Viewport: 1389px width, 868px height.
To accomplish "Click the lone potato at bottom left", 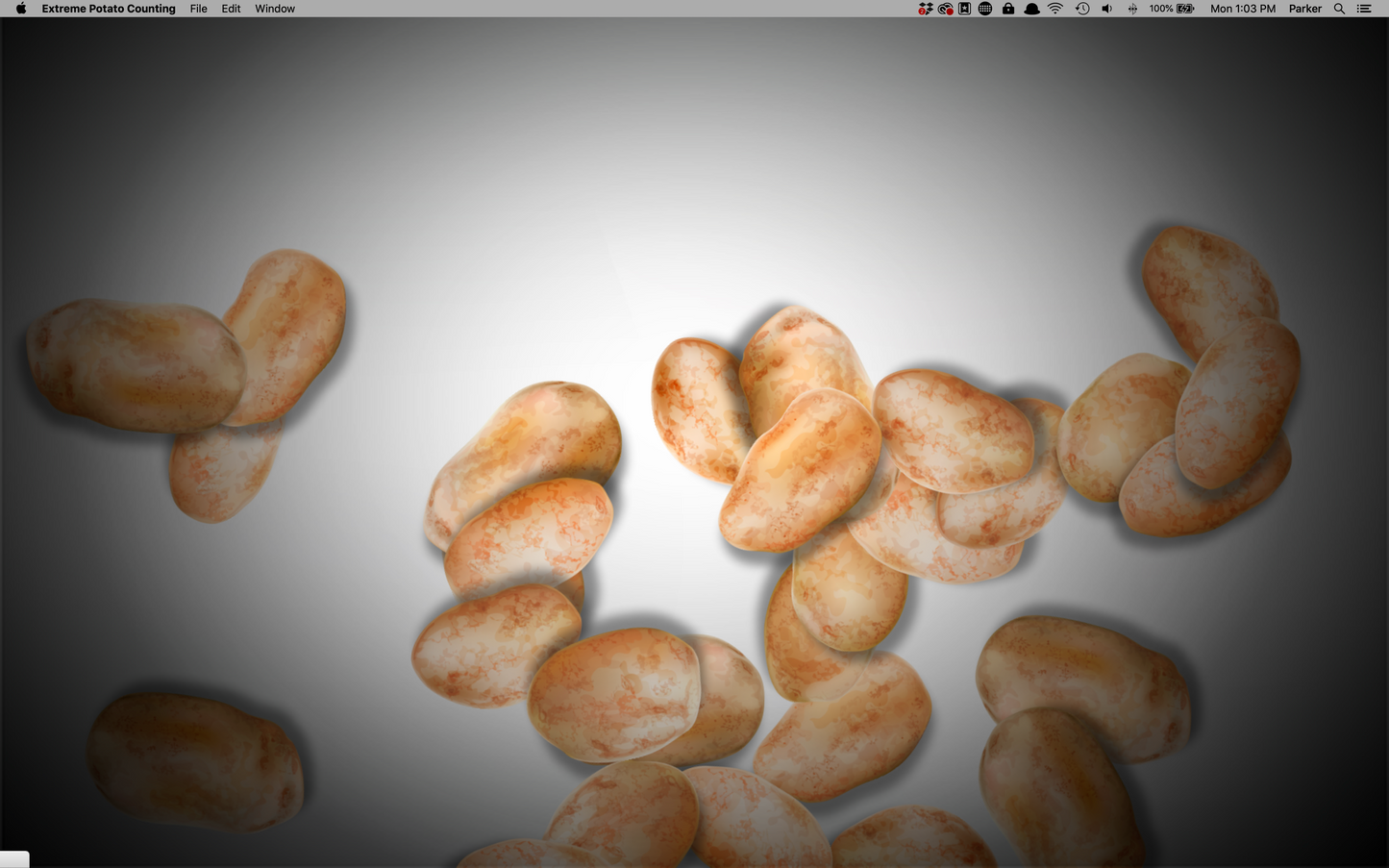I will point(195,761).
